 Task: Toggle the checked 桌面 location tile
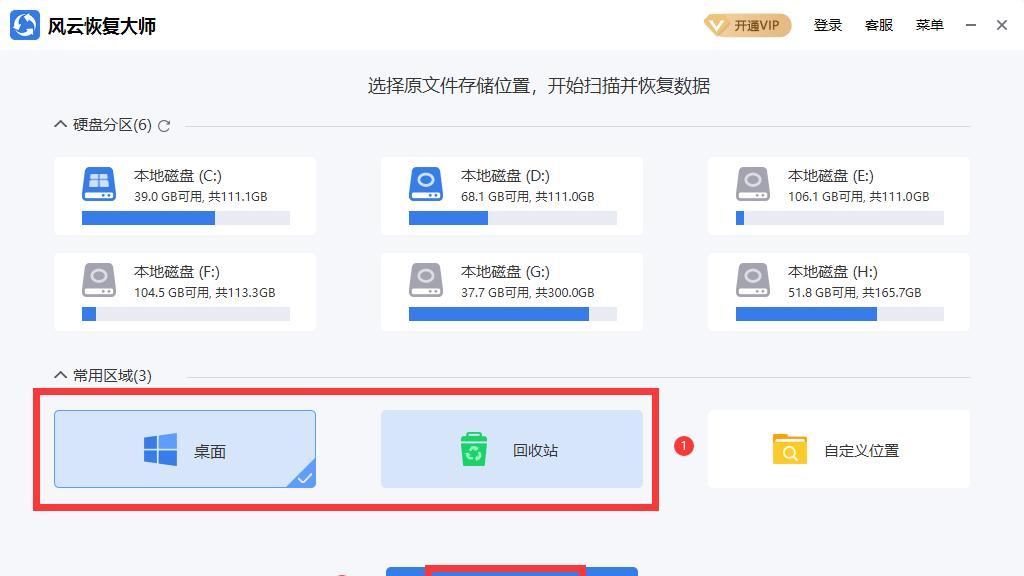coord(185,449)
